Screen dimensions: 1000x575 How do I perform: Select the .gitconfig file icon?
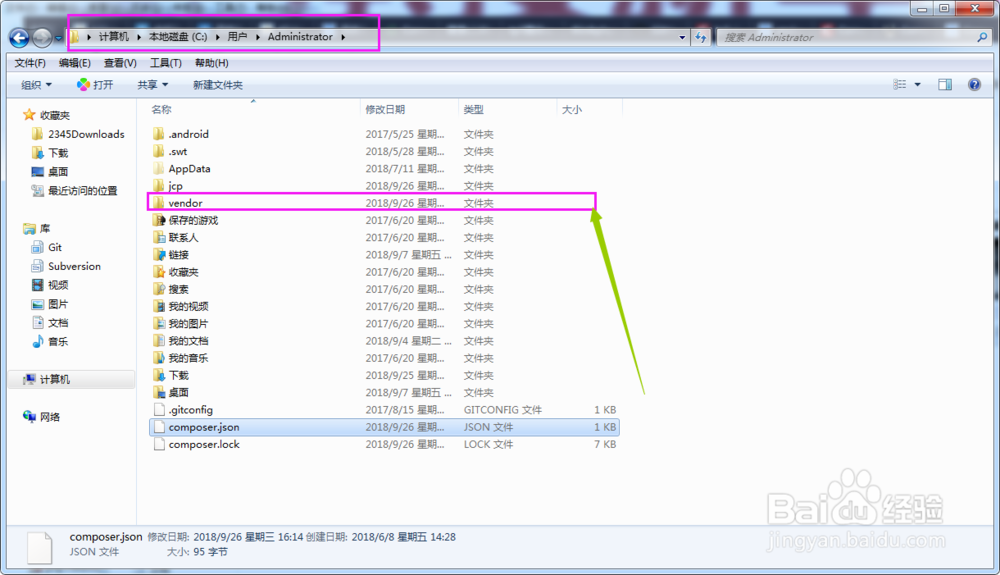point(159,409)
